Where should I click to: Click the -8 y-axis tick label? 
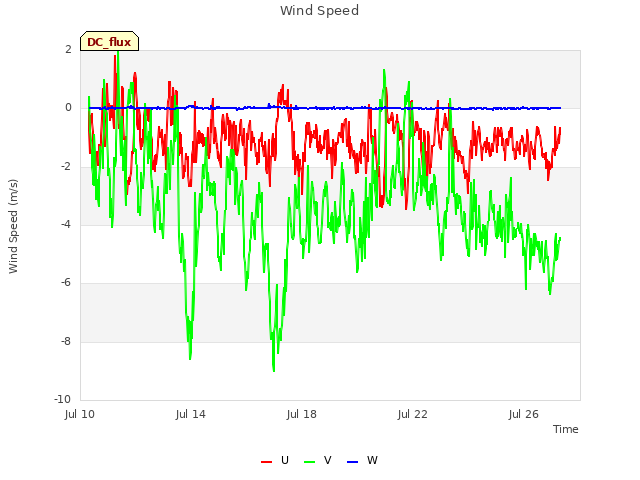66,341
